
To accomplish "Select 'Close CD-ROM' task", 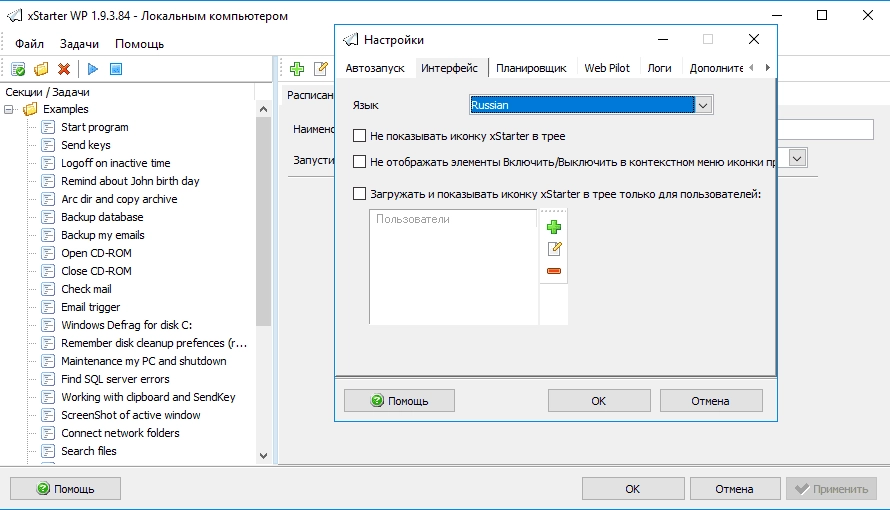I will click(x=96, y=271).
